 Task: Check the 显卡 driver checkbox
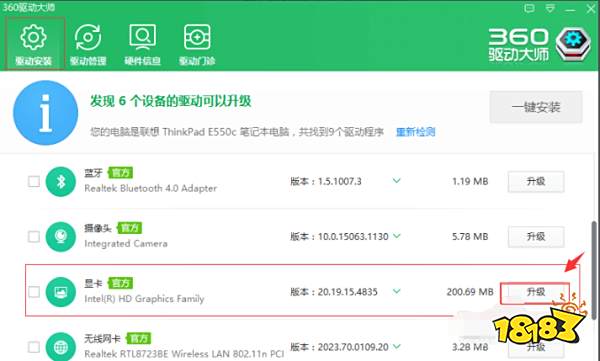[34, 292]
